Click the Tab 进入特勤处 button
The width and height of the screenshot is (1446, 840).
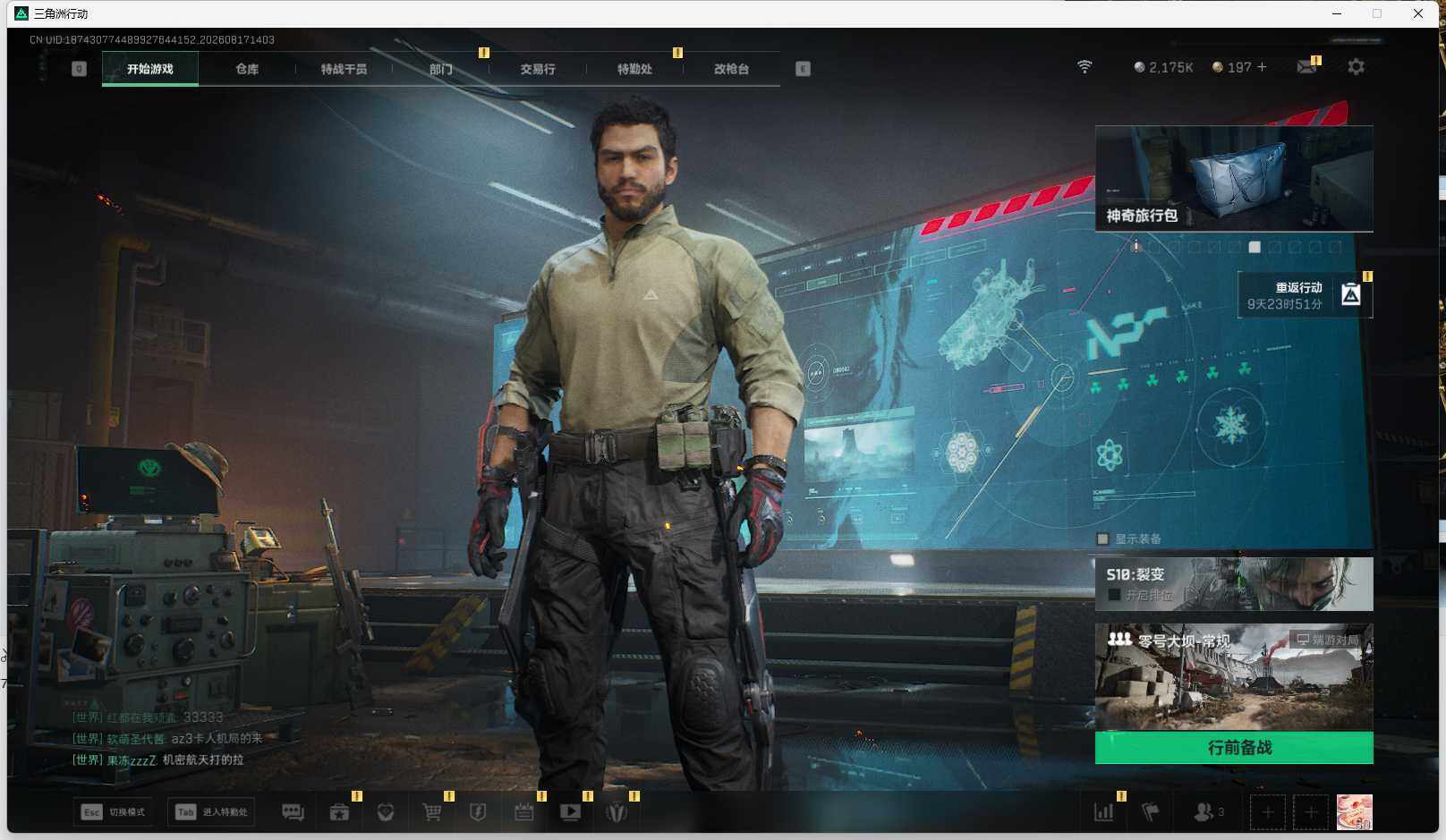[211, 812]
